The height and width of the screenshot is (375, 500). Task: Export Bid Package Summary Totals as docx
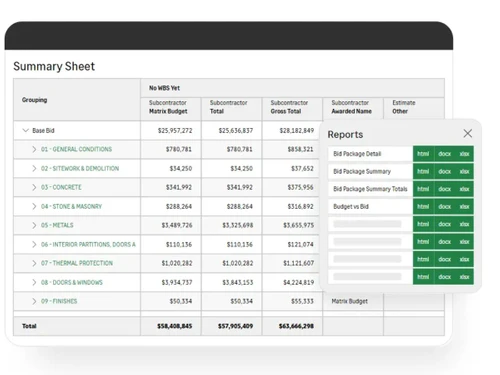444,189
